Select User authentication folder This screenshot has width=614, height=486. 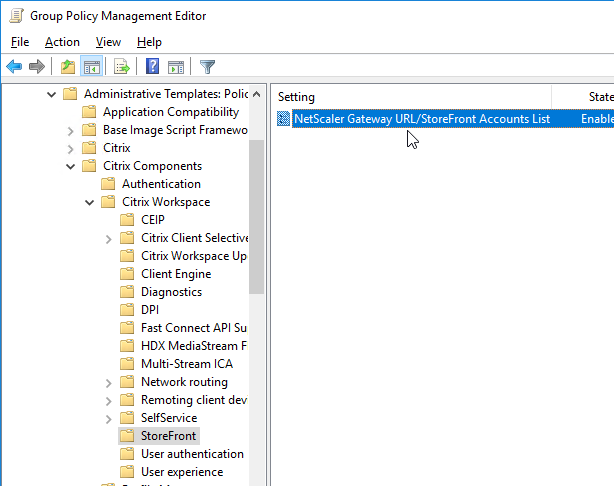click(x=192, y=454)
